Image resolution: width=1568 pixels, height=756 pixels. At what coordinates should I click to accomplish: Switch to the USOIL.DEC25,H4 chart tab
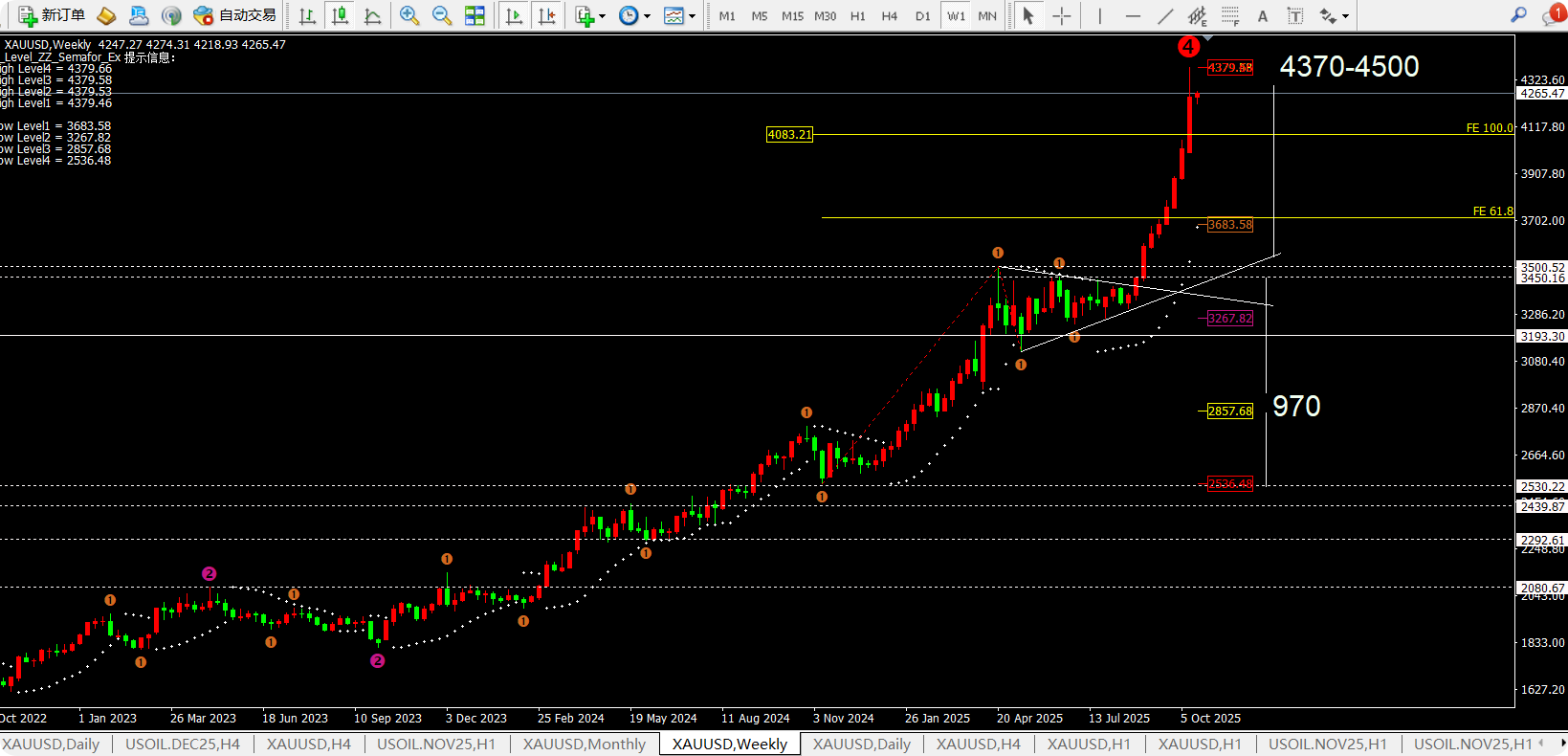pos(183,745)
